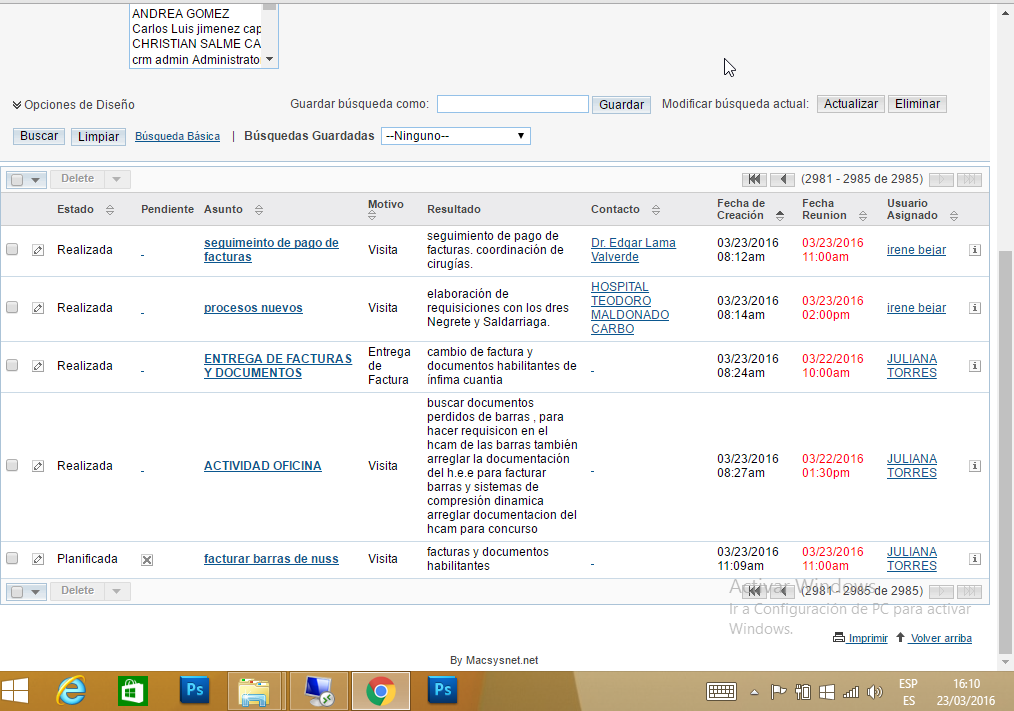This screenshot has height=711, width=1014.
Task: Open the Búsquedas Guardadas dropdown
Action: click(455, 136)
